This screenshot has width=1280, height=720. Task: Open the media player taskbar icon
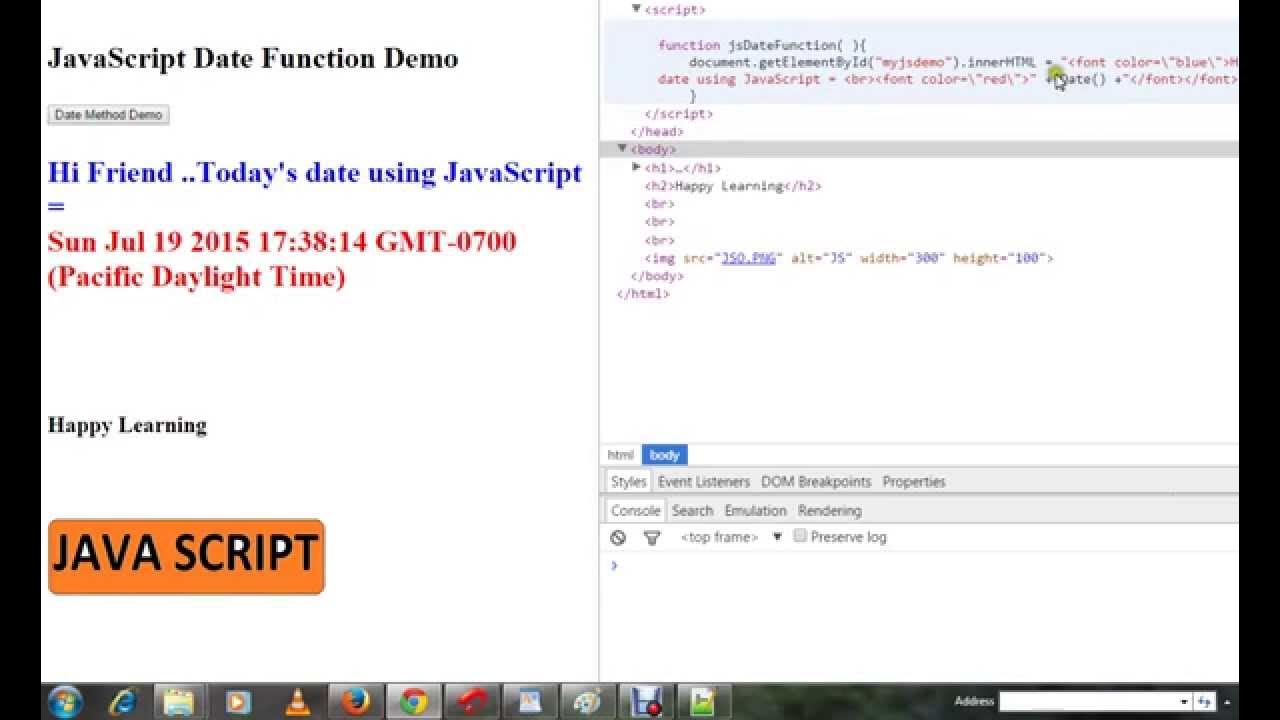pos(238,702)
